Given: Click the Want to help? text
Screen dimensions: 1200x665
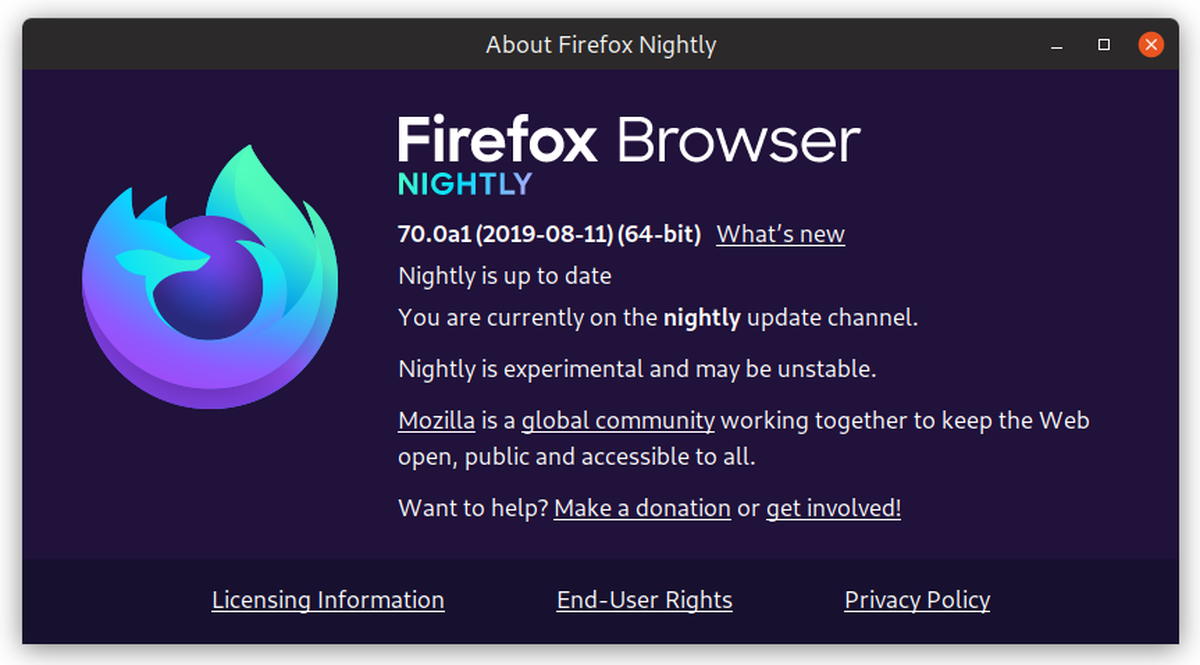Looking at the screenshot, I should pyautogui.click(x=473, y=508).
